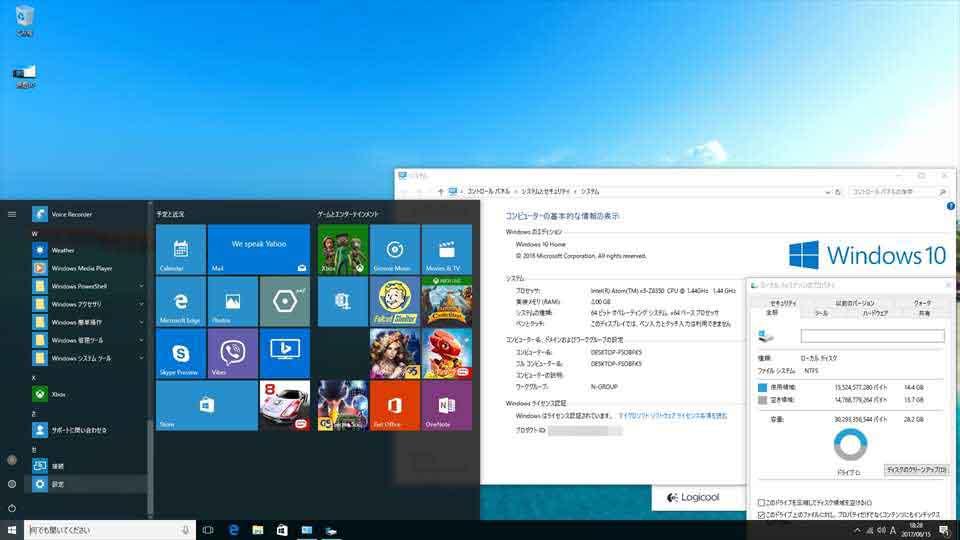Screen dimensions: 960x540
Task: Open the Xbox characters tile
Action: tap(343, 249)
